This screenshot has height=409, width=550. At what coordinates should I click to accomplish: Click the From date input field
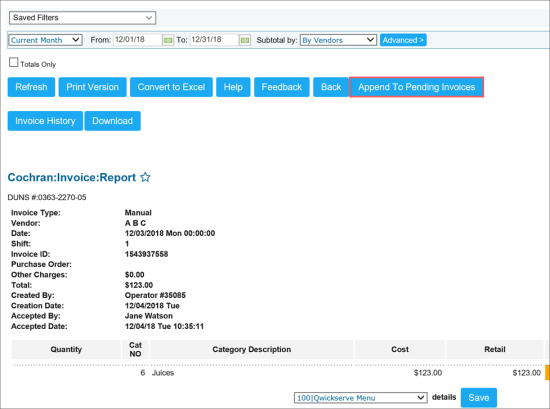138,40
